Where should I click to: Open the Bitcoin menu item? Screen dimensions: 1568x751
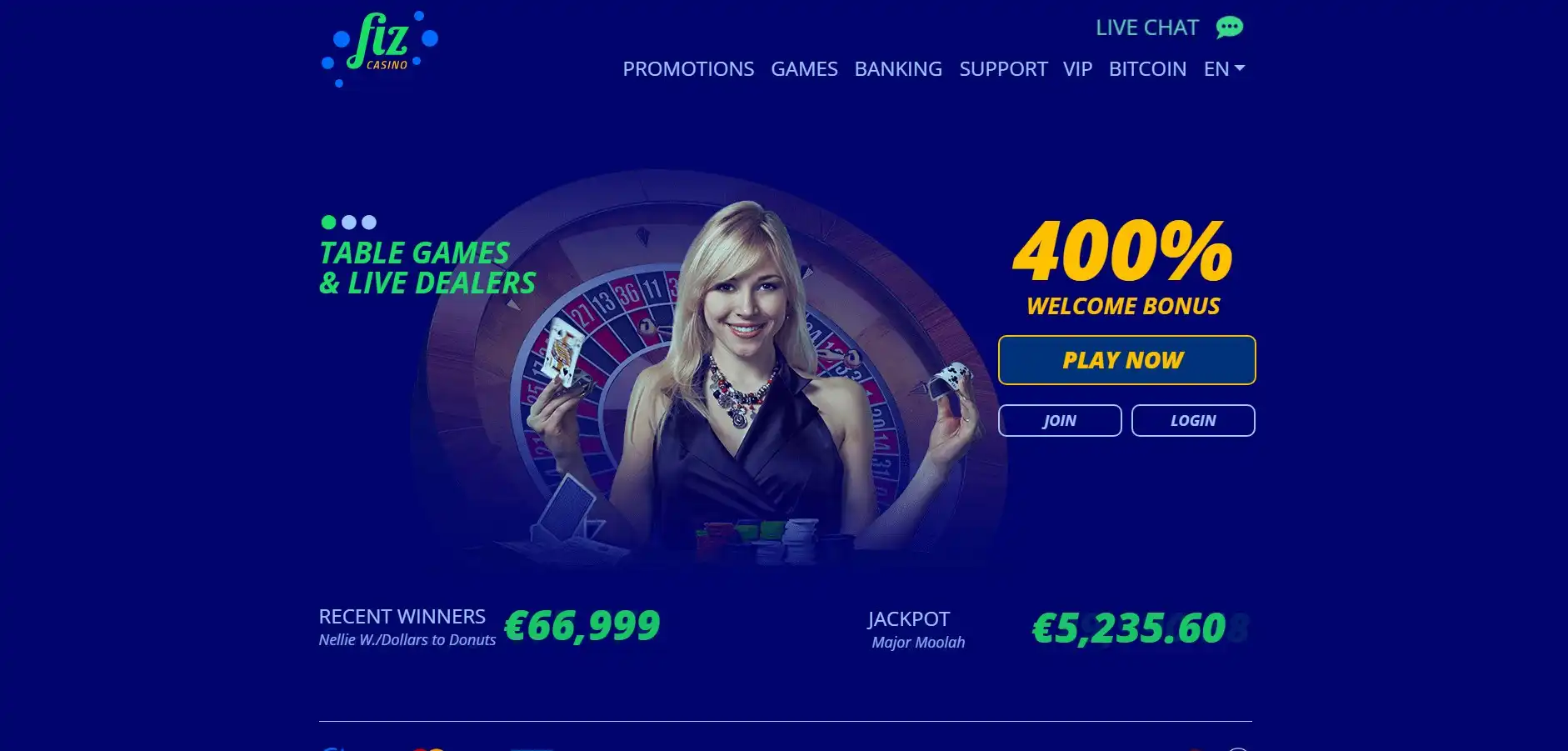pos(1147,69)
